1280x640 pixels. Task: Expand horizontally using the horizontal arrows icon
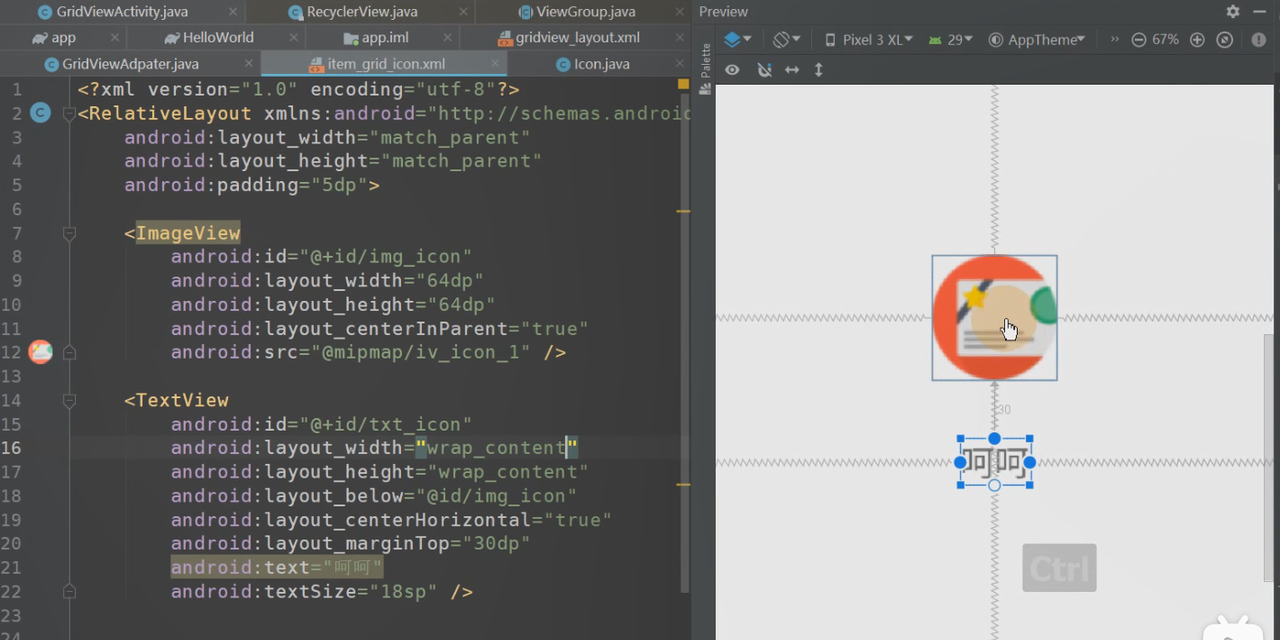click(792, 70)
